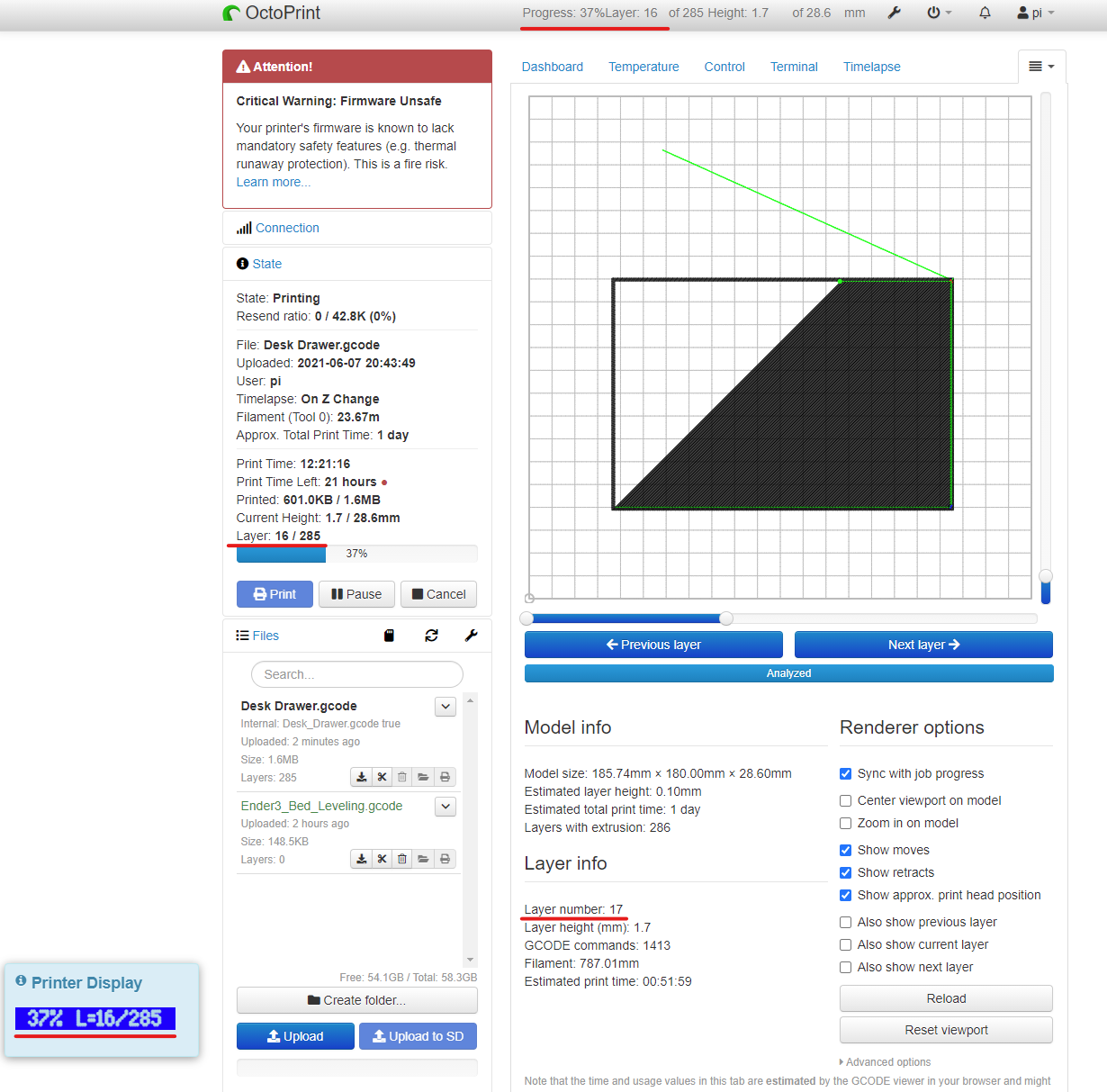Open folder view settings in Files panel
Screen dimensions: 1107x1092
(x=471, y=636)
